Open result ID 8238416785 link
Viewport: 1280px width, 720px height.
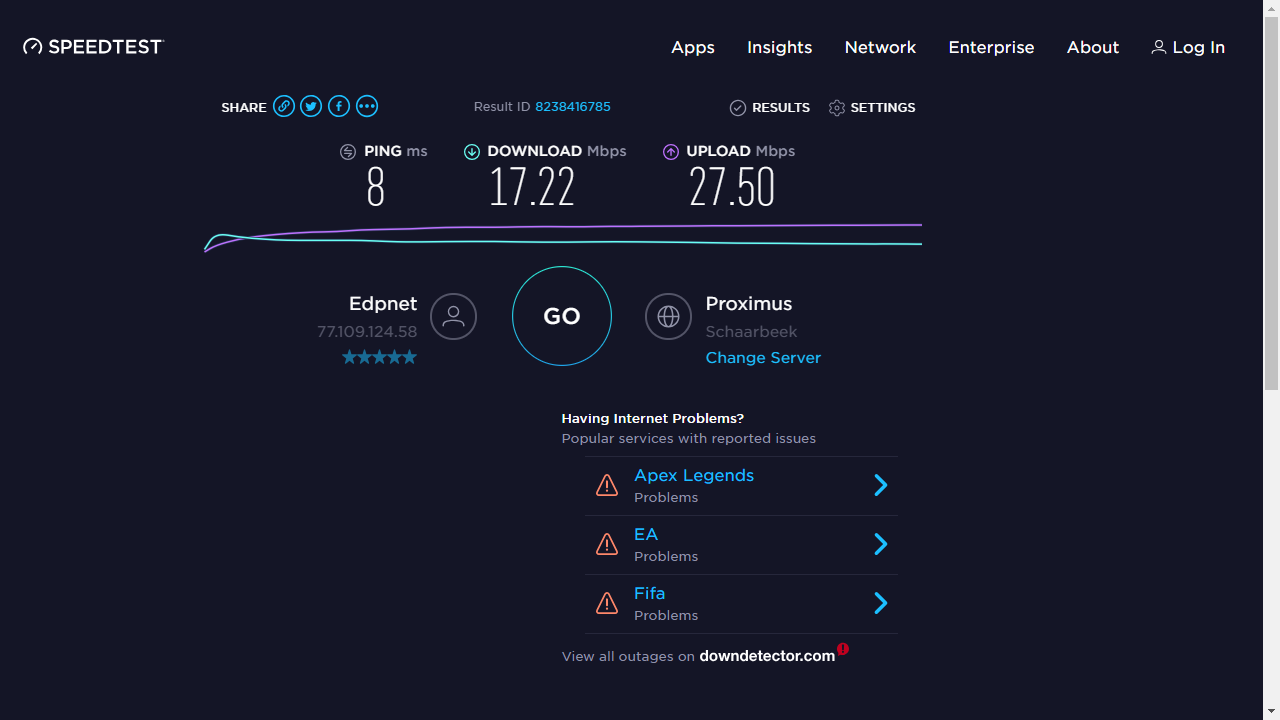pyautogui.click(x=573, y=107)
